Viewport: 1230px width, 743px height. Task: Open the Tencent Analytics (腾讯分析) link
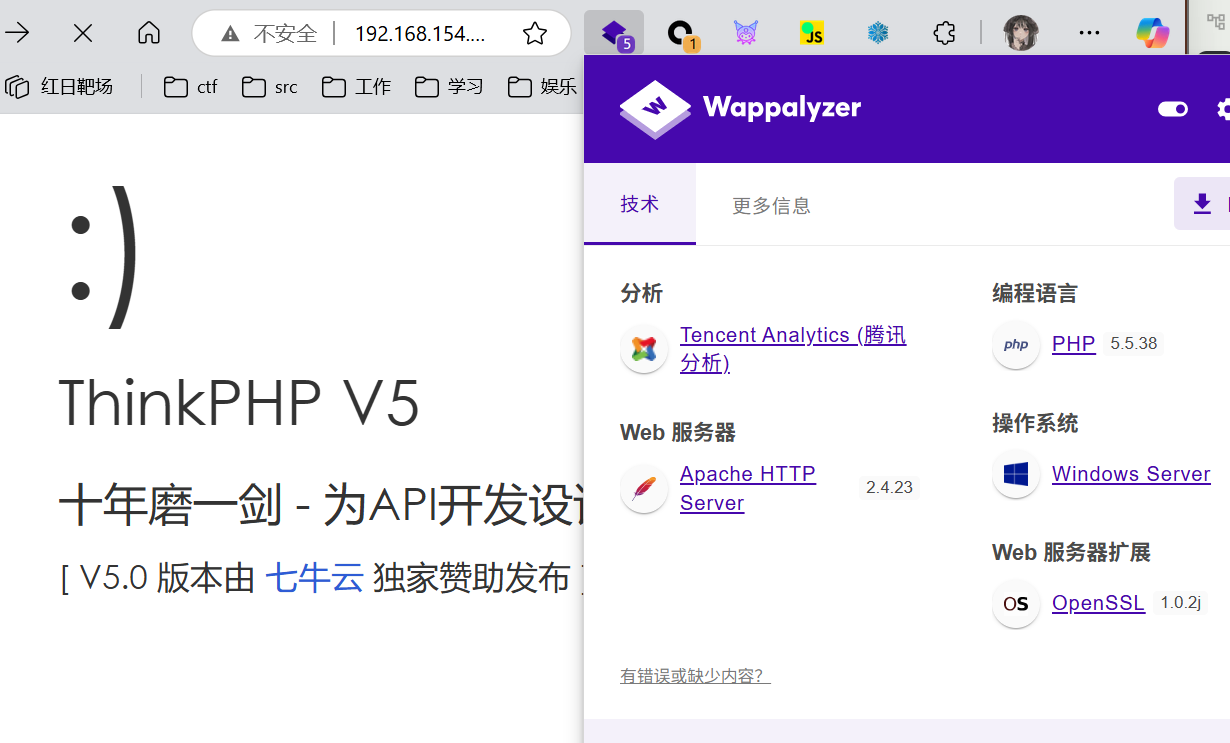pos(793,348)
